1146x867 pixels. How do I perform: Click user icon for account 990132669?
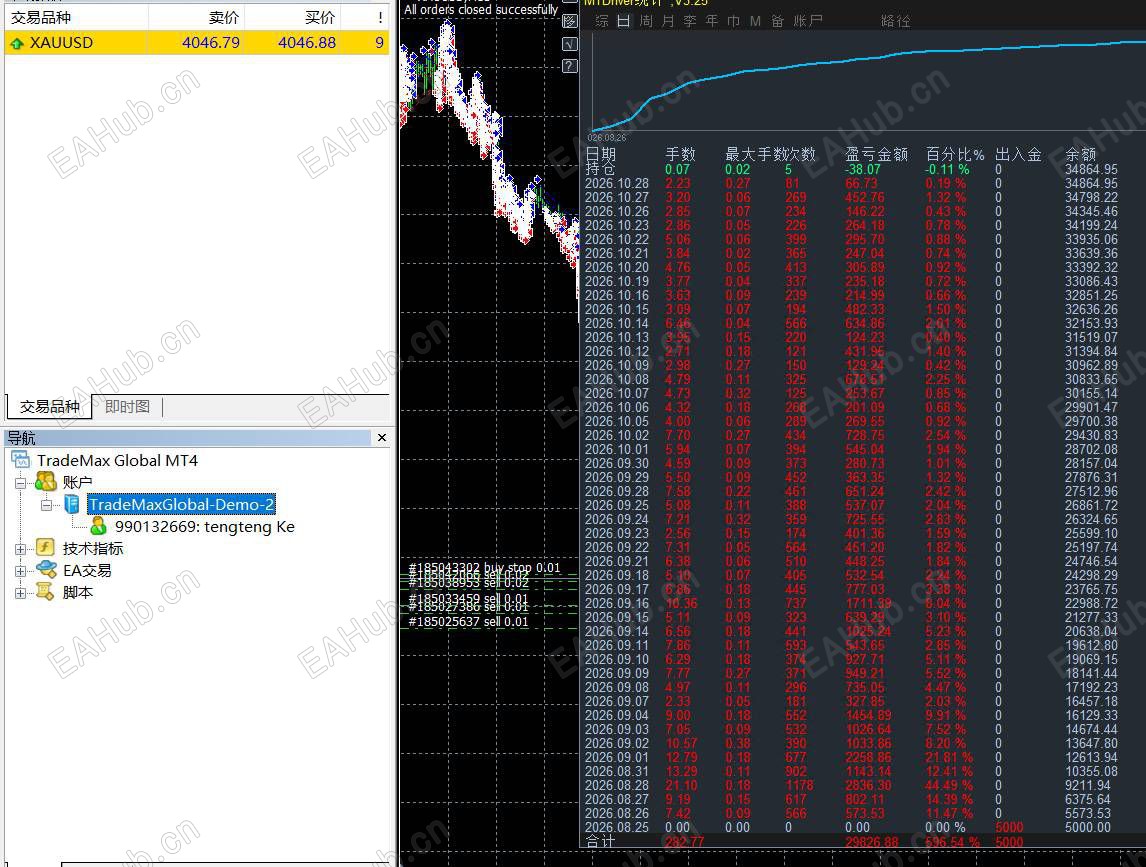tap(99, 526)
